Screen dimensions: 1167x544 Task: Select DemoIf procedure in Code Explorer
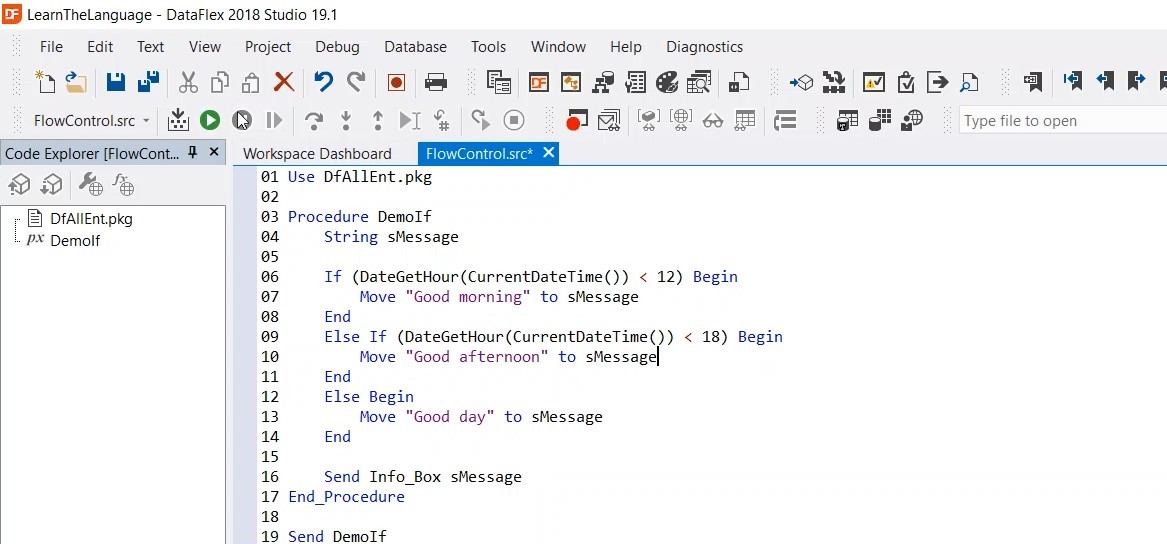point(75,240)
